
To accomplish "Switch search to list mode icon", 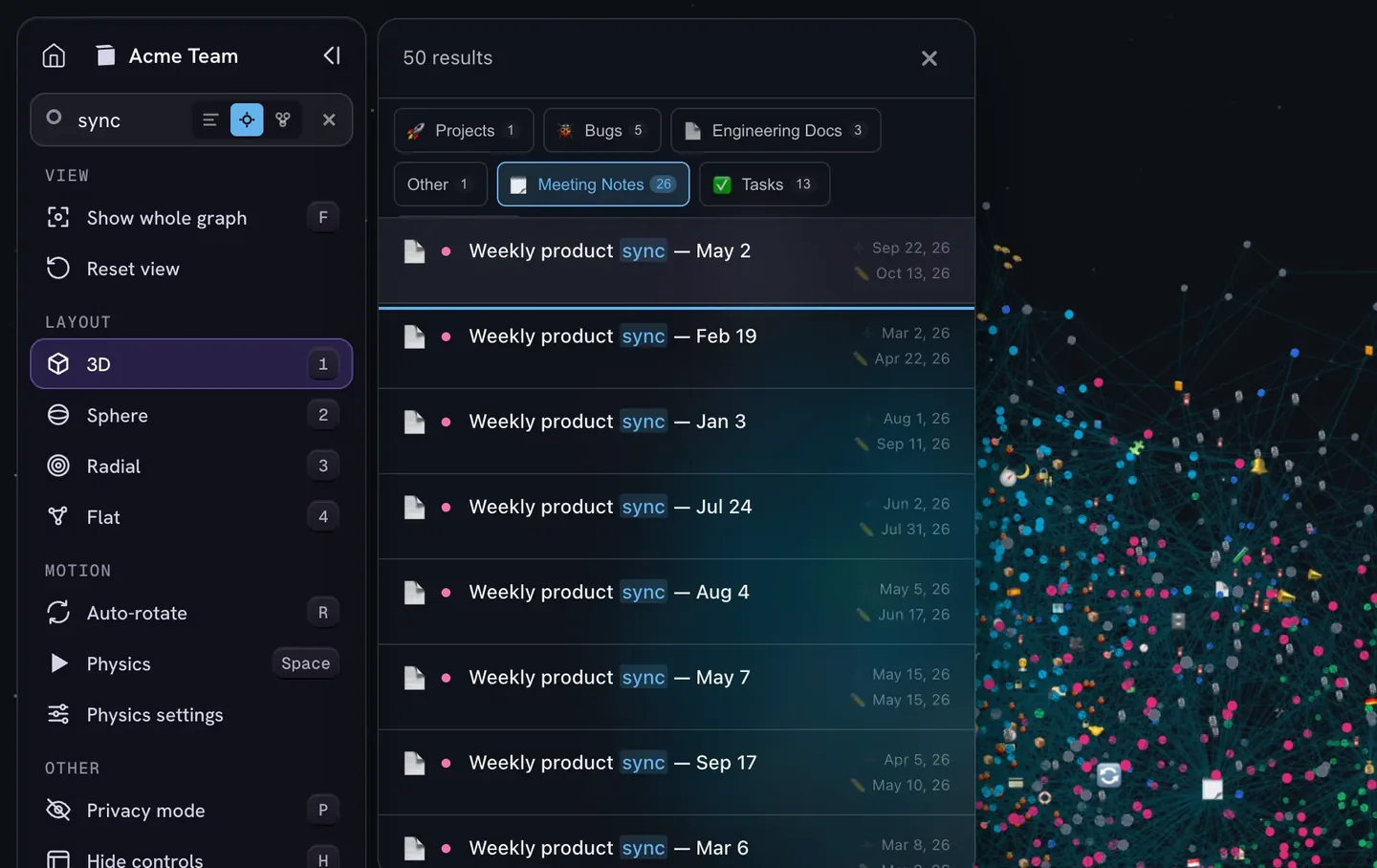I will (210, 119).
